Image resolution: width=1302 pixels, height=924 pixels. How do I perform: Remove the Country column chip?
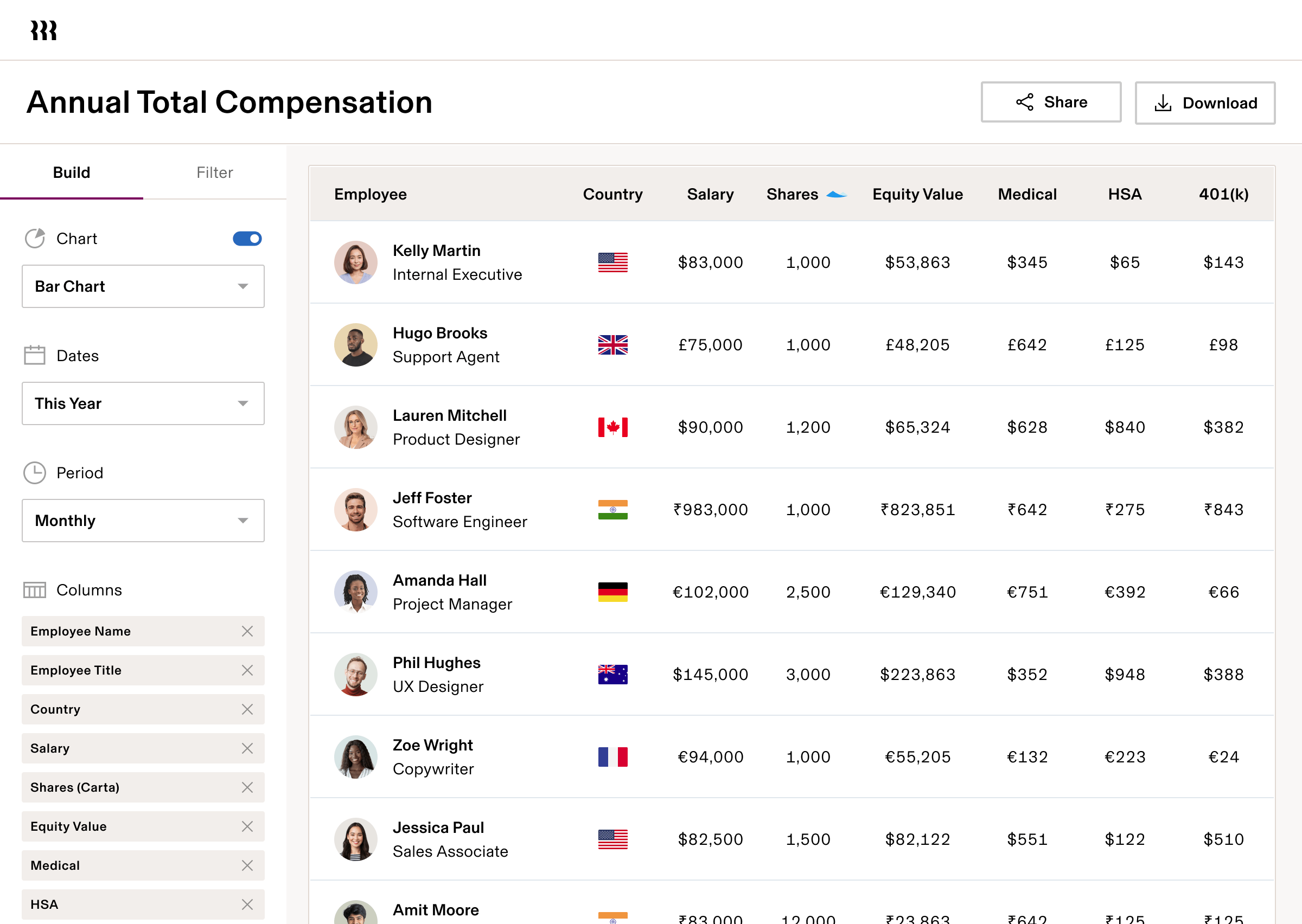coord(248,709)
